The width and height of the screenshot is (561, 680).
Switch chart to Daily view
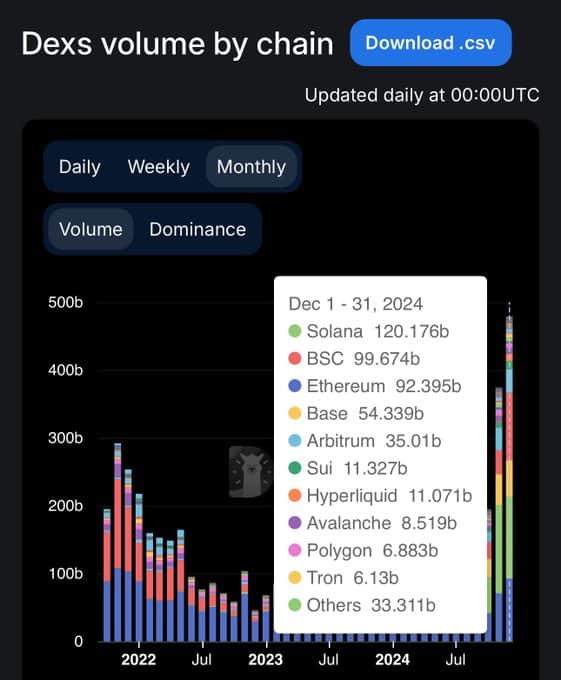click(80, 167)
